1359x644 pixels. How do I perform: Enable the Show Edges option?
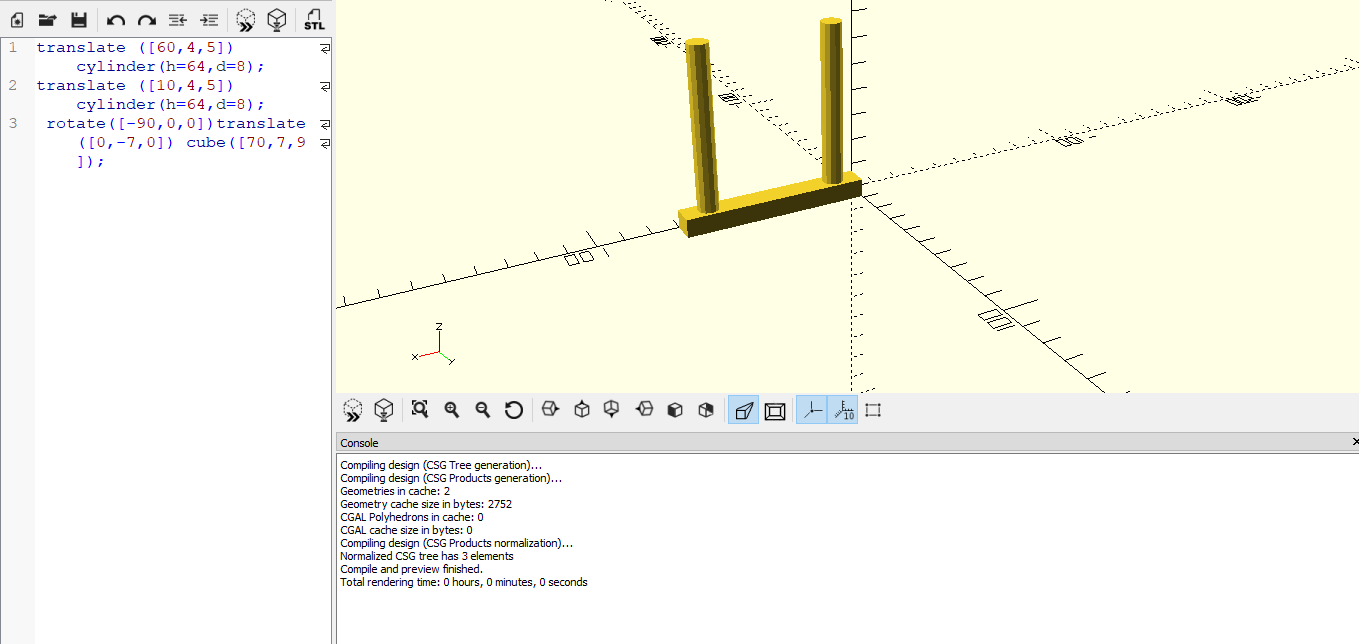click(x=873, y=410)
